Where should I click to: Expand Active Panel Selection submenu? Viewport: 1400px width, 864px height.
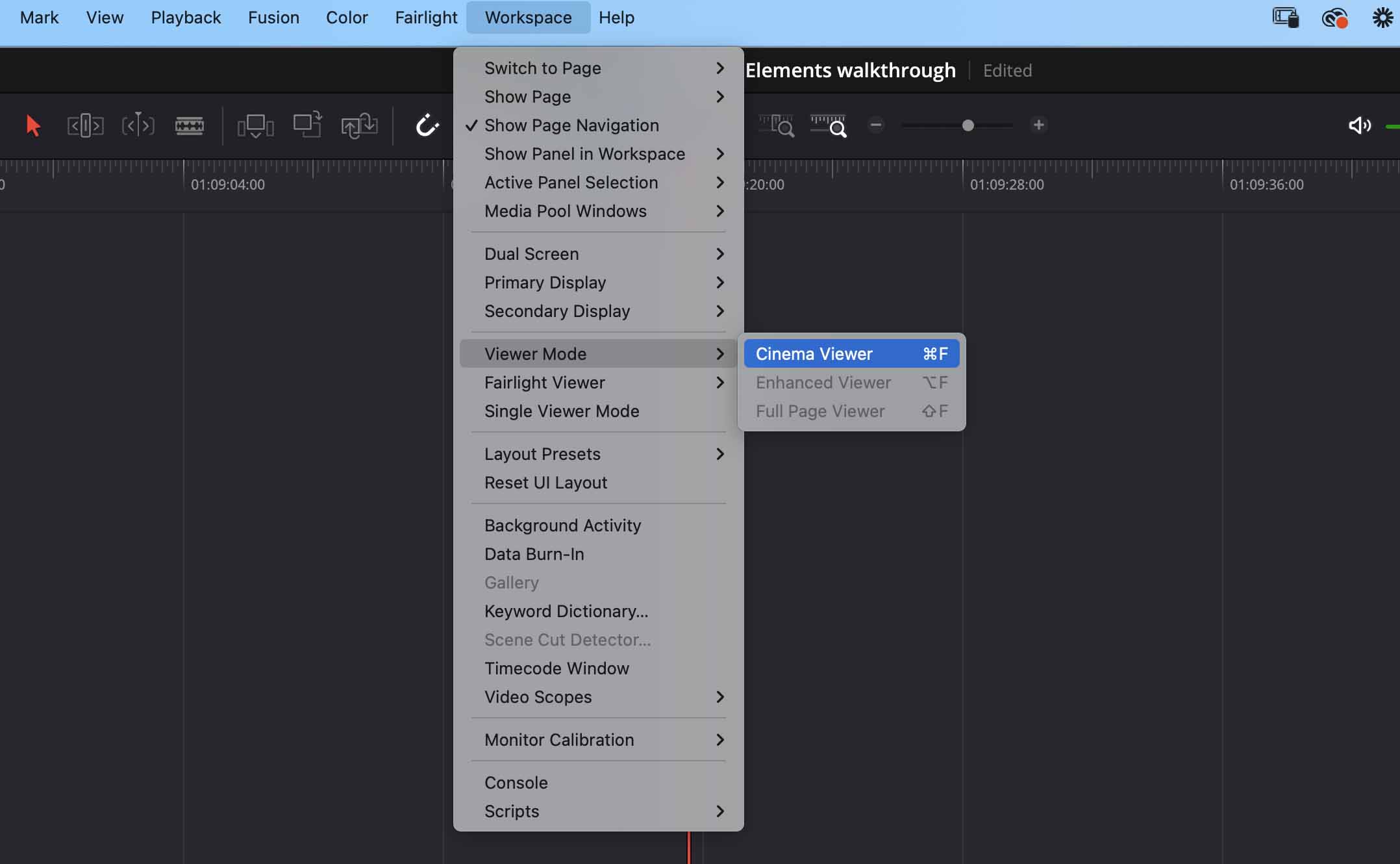click(x=598, y=183)
